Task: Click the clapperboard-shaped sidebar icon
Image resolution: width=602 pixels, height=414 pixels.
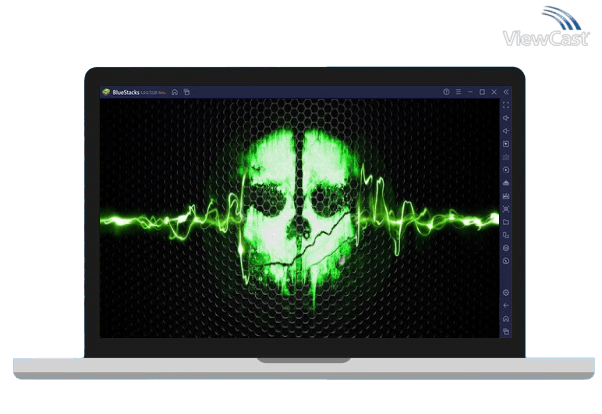Action: (x=506, y=196)
